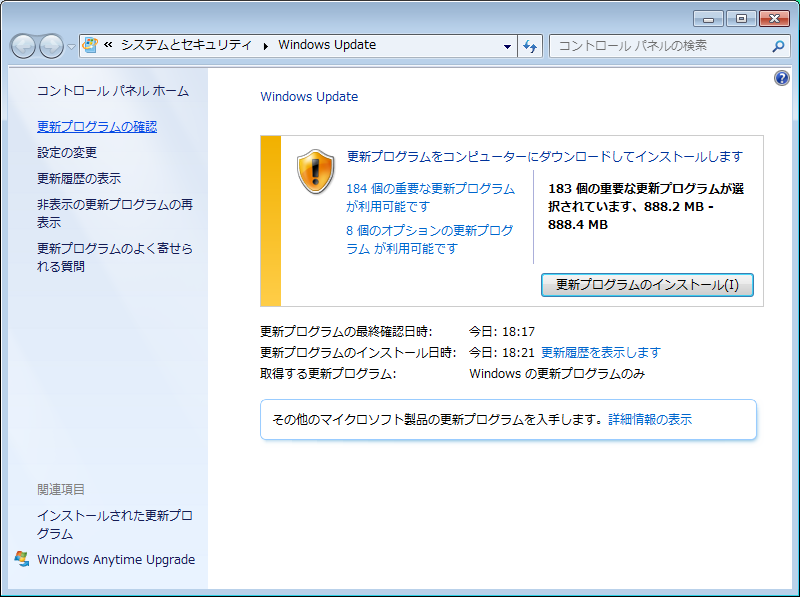Open Help via the blue question mark
The image size is (800, 597).
(782, 78)
